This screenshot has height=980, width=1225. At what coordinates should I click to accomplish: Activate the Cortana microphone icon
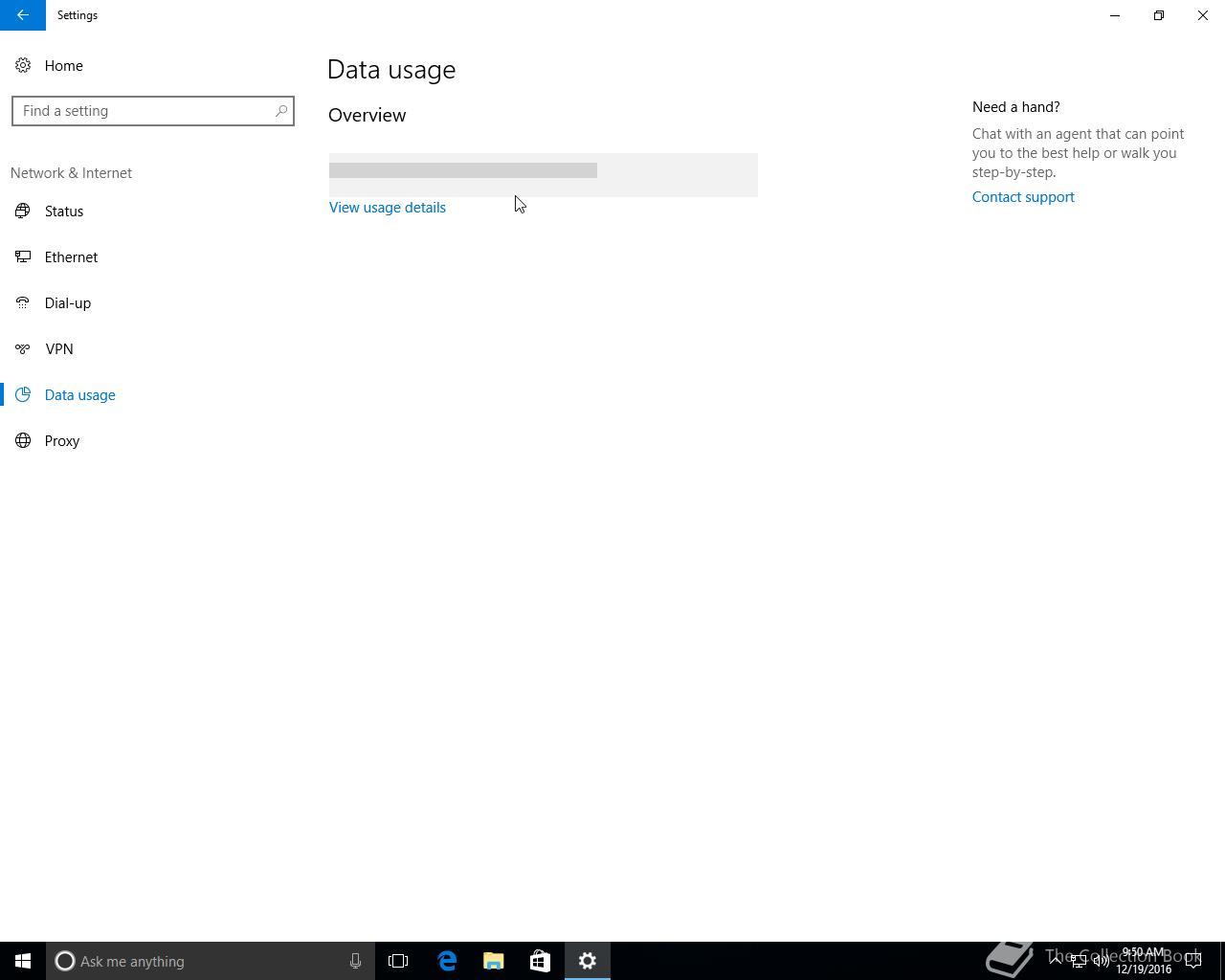355,961
